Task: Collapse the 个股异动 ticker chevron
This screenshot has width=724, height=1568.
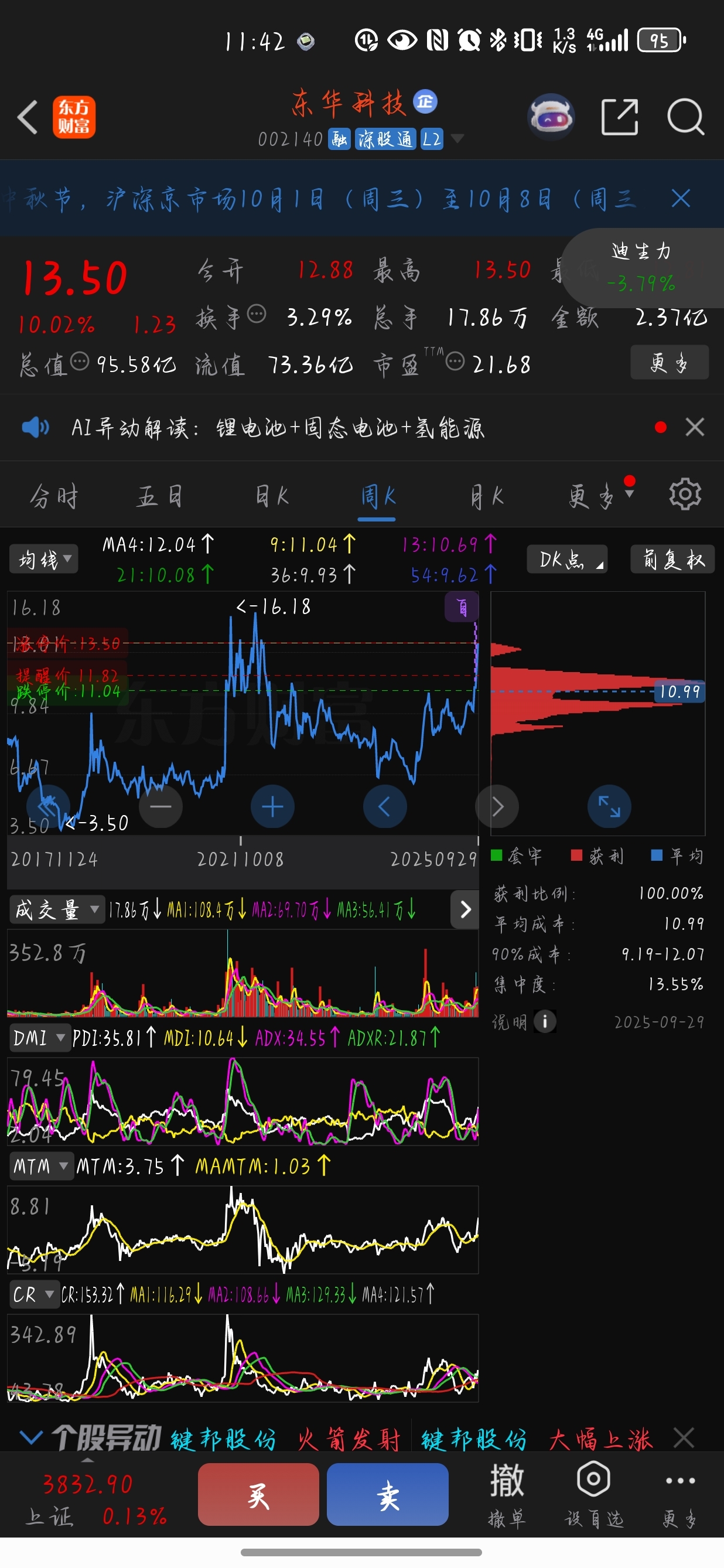Action: pos(30,1438)
